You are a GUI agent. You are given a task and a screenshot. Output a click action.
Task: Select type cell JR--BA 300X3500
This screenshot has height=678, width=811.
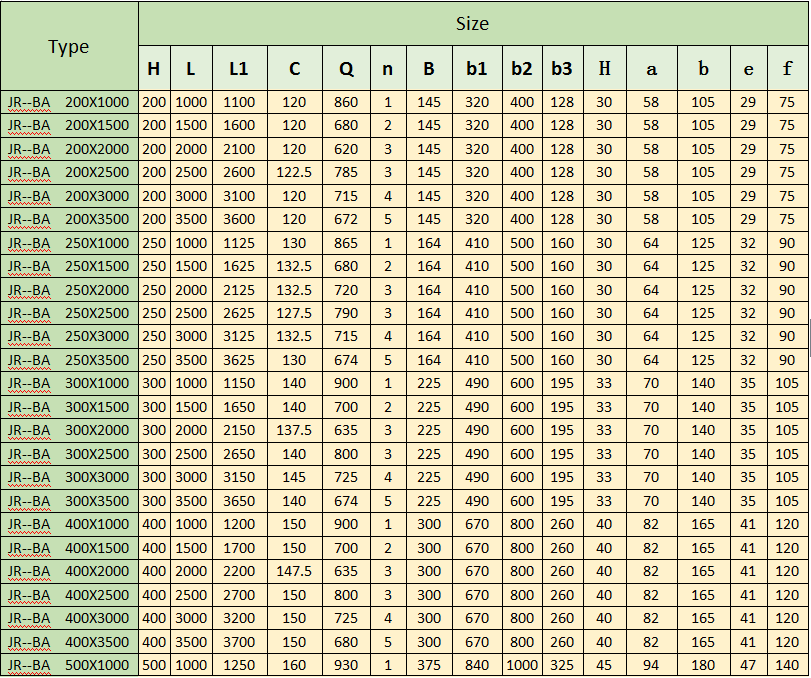coord(69,501)
